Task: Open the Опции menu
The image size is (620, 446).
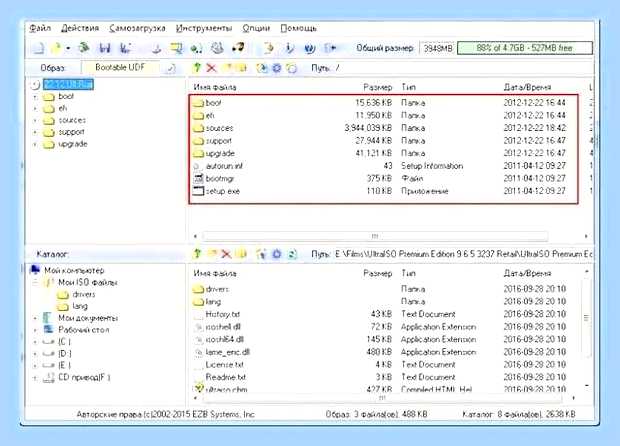Action: [x=256, y=28]
